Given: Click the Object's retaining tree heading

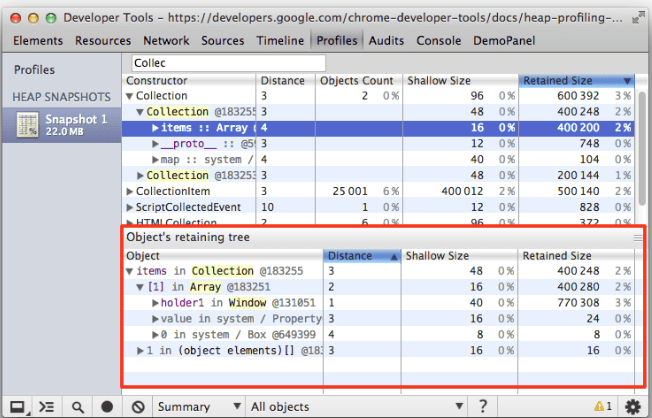Looking at the screenshot, I should coord(188,237).
